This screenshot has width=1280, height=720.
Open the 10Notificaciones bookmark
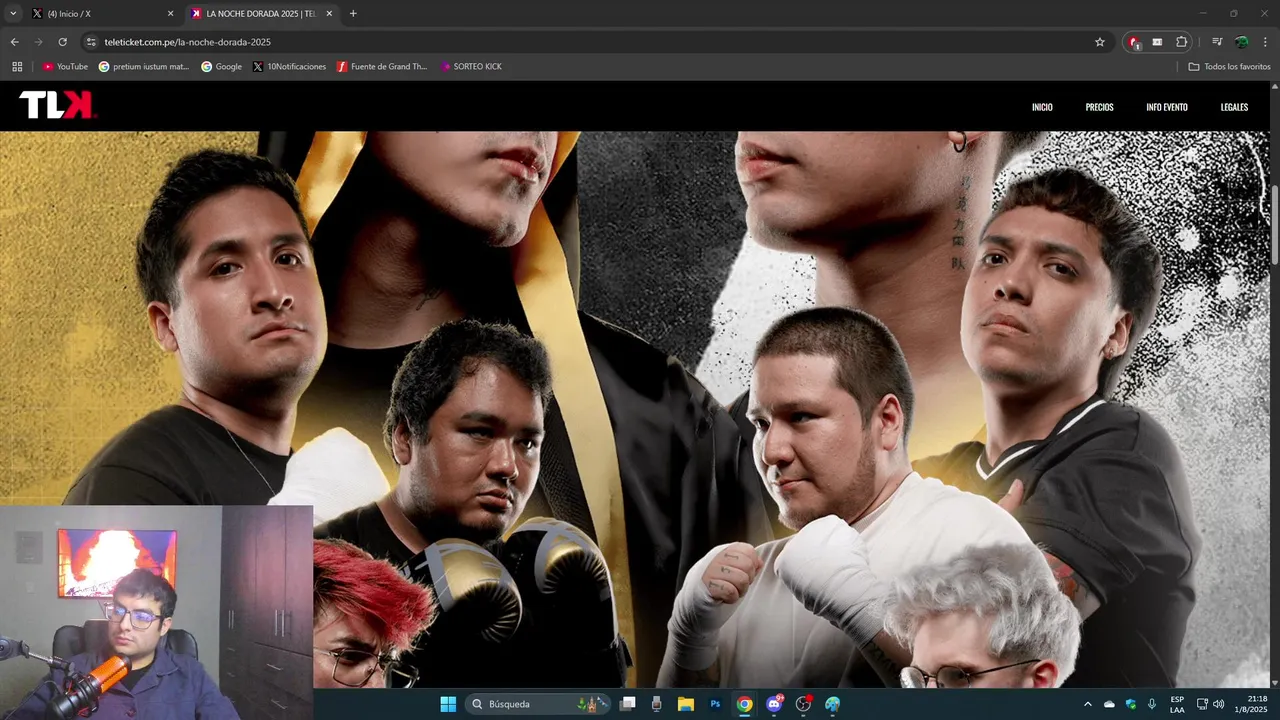pyautogui.click(x=290, y=67)
